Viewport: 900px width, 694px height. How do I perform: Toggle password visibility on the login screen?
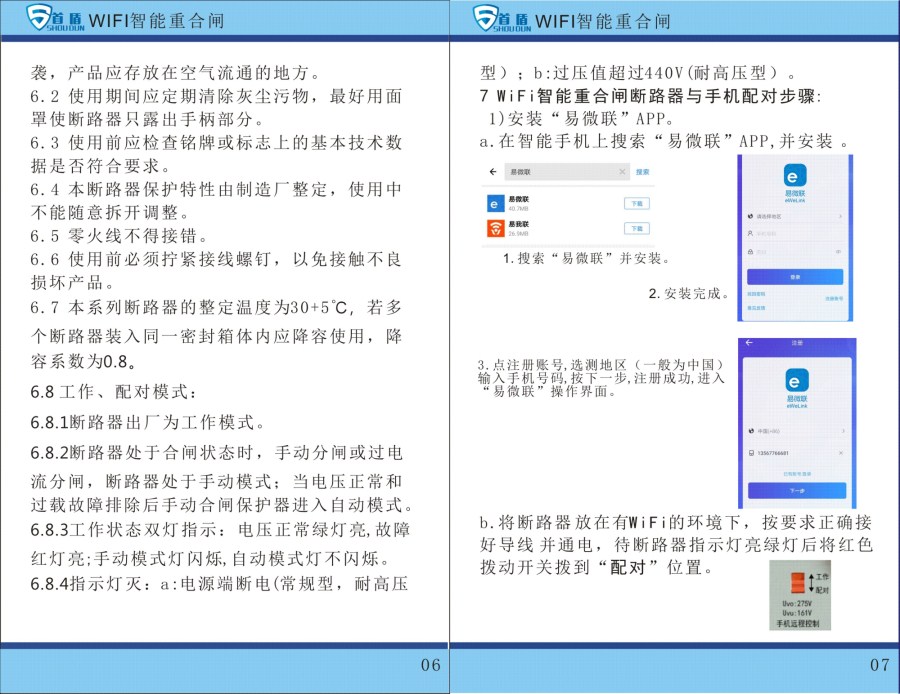tap(839, 251)
